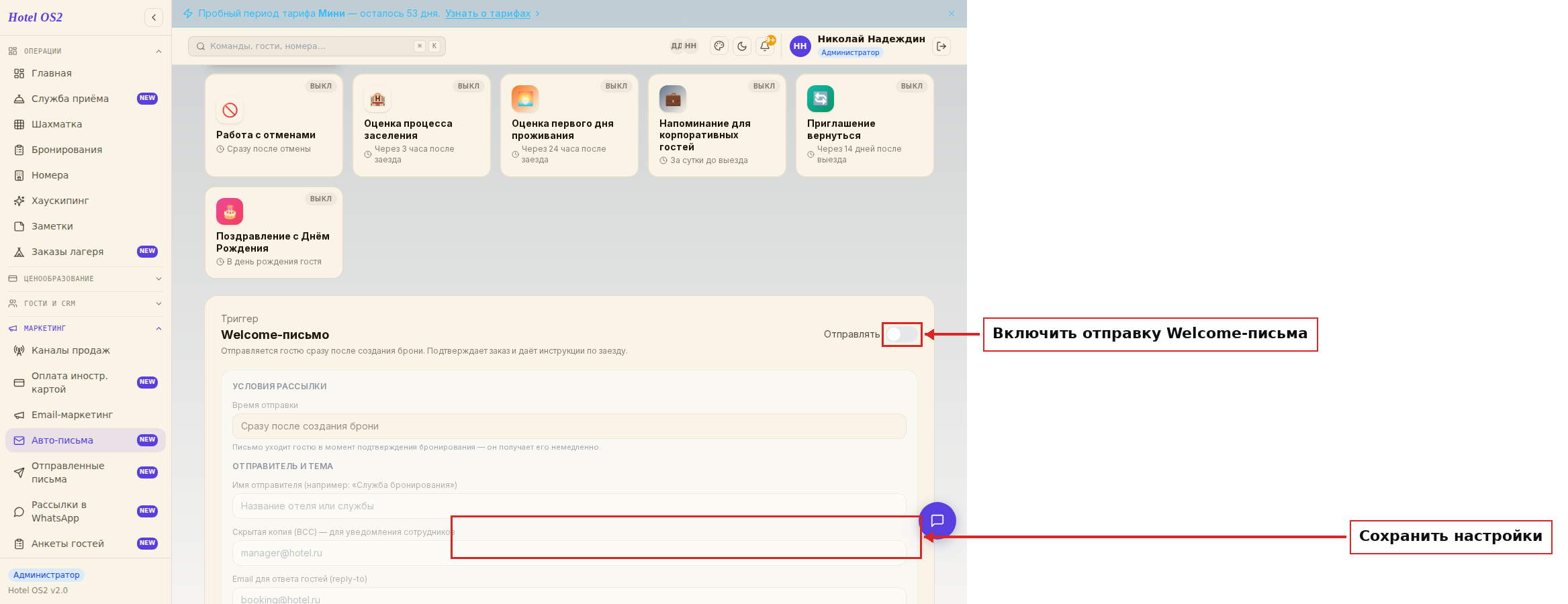Select the birthday greeting cake icon
Image resolution: width=1568 pixels, height=604 pixels.
[230, 211]
